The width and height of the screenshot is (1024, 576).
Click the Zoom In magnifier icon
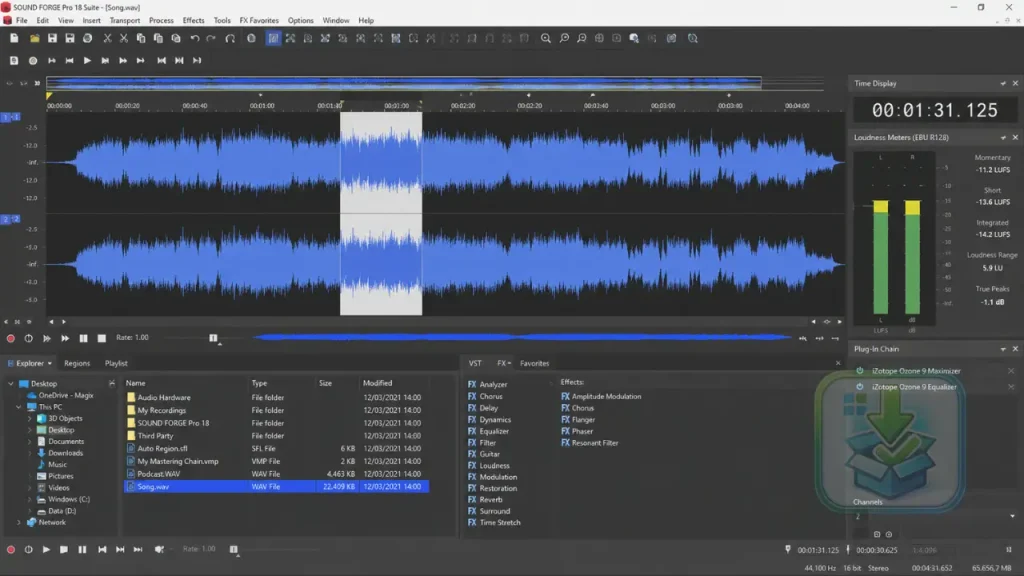(546, 39)
